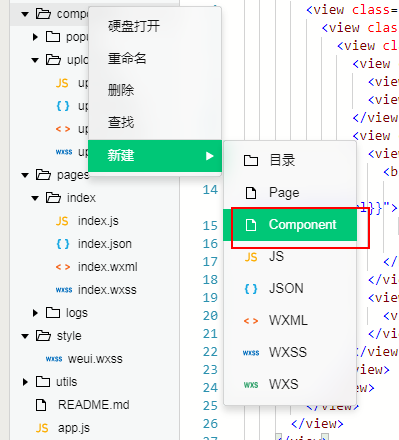399x440 pixels.
Task: Open the 新建 submenu entry
Action: tap(155, 156)
